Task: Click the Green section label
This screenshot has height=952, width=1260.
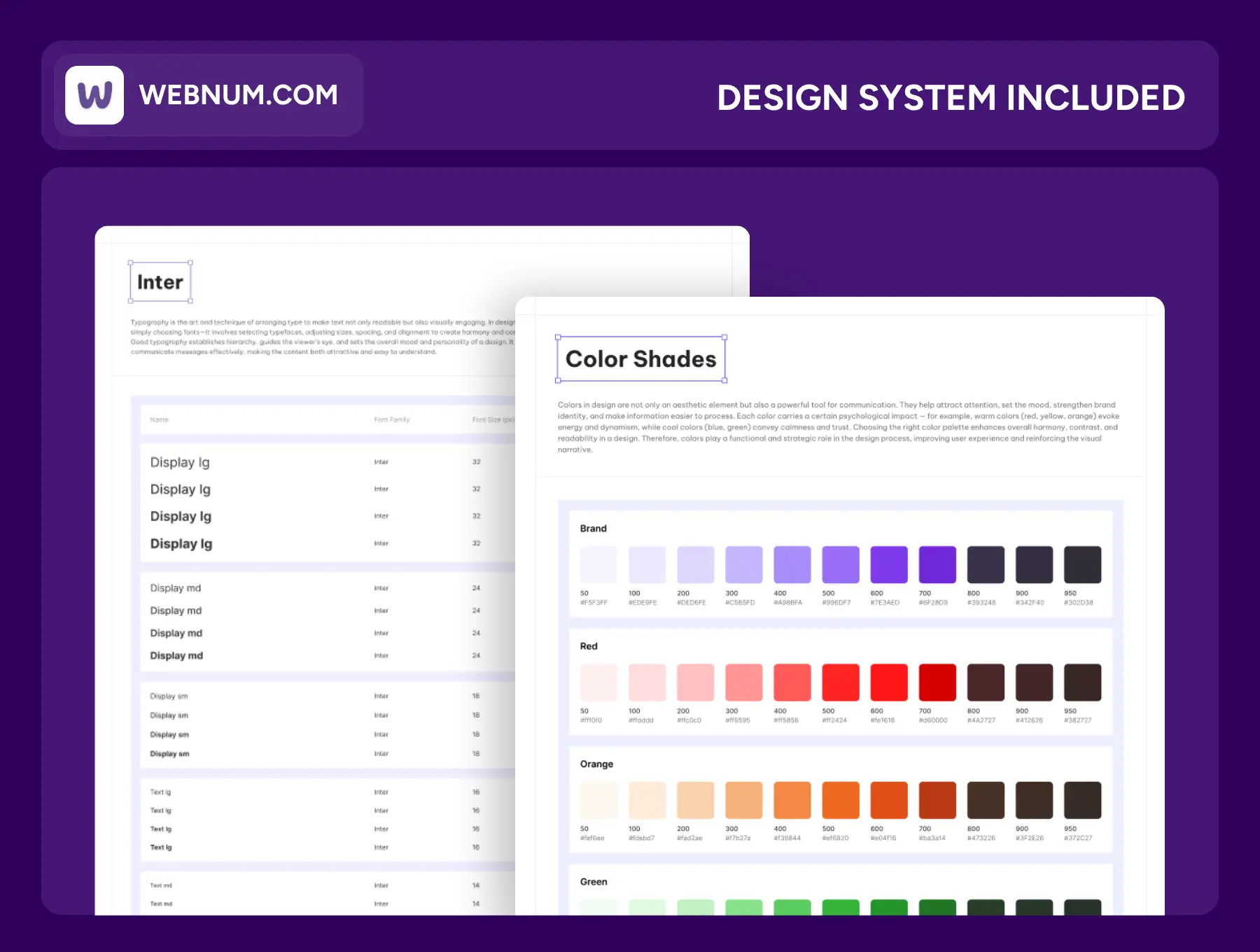Action: tap(594, 882)
